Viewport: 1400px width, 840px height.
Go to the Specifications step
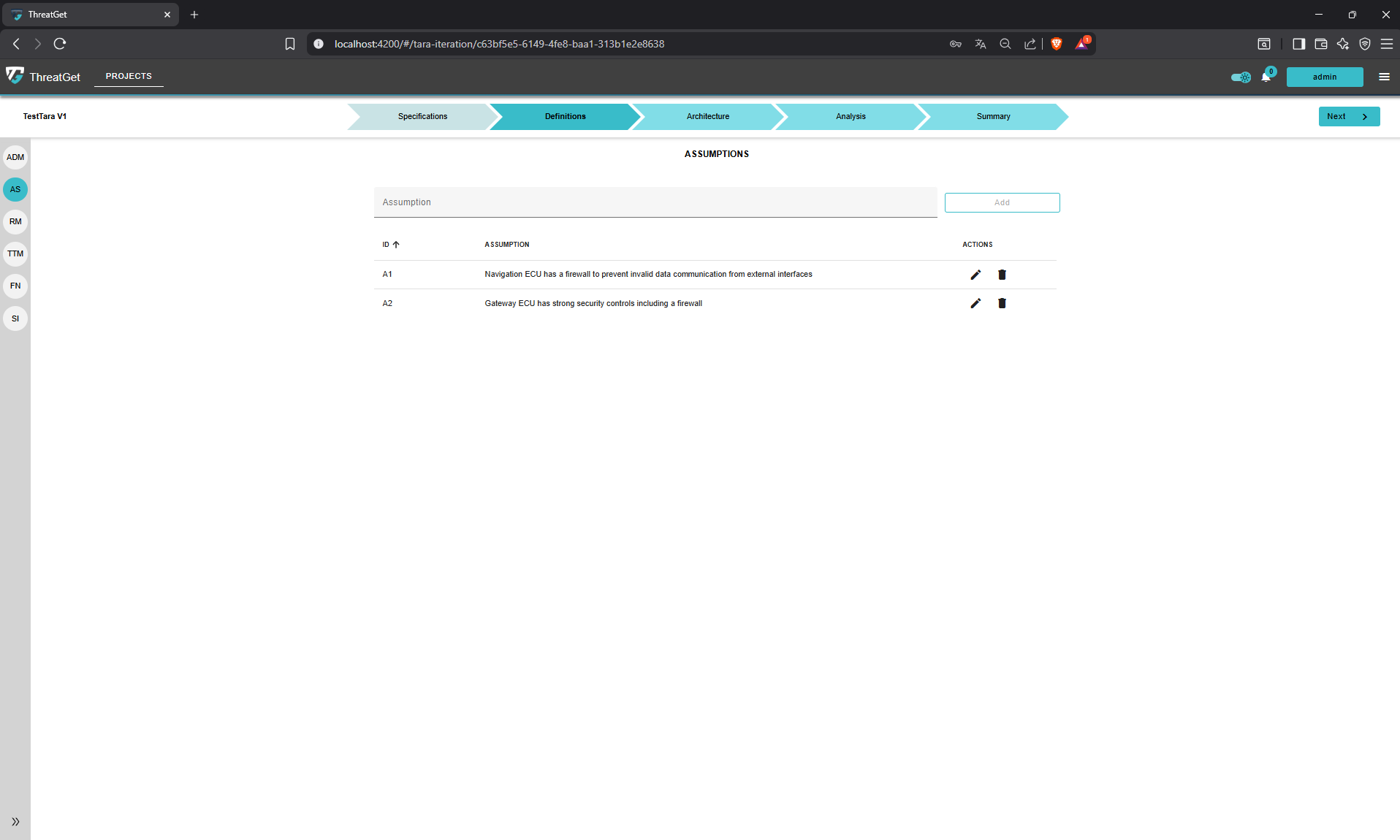[x=422, y=116]
